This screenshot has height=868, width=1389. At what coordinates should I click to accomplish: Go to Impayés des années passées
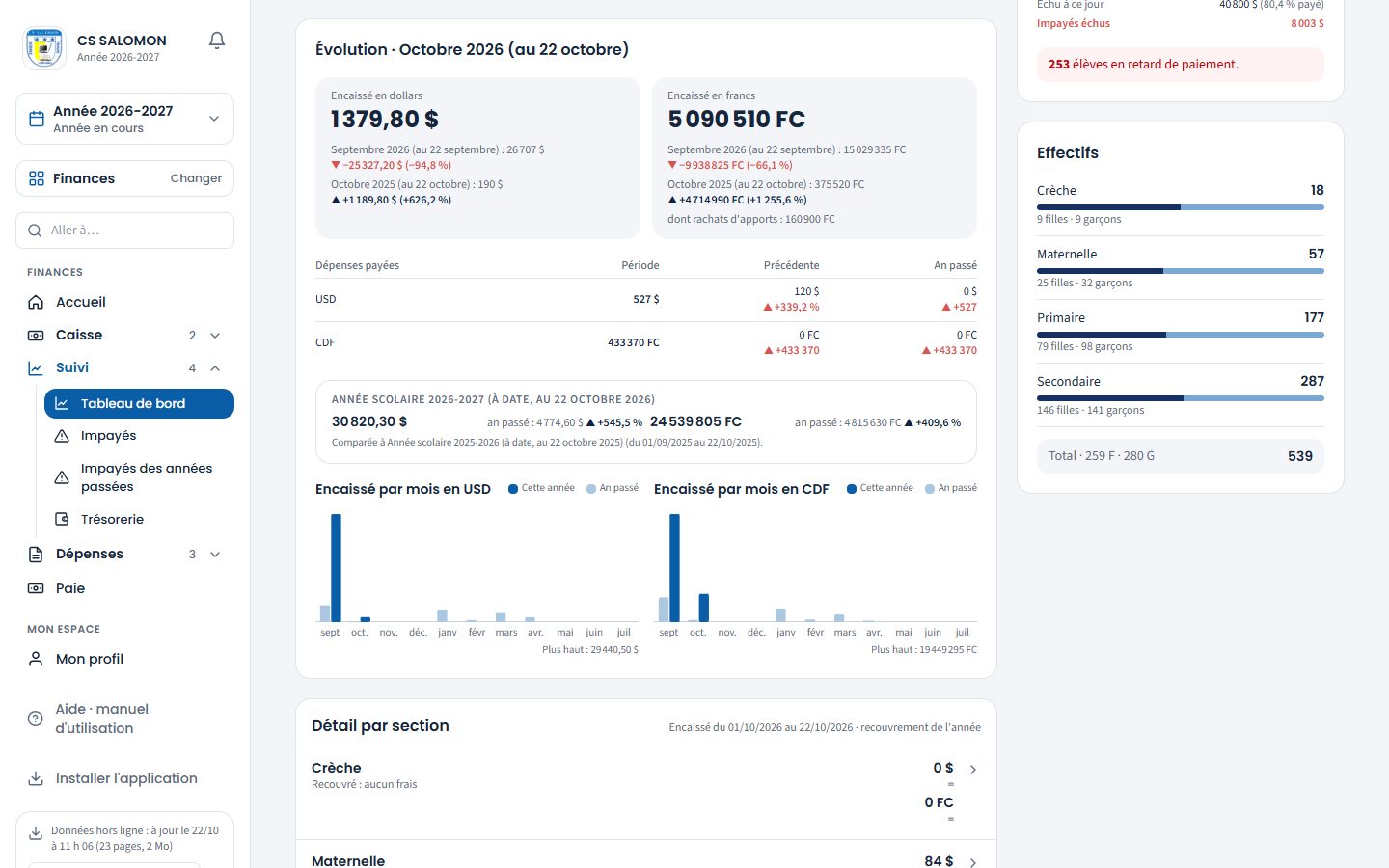(x=139, y=477)
